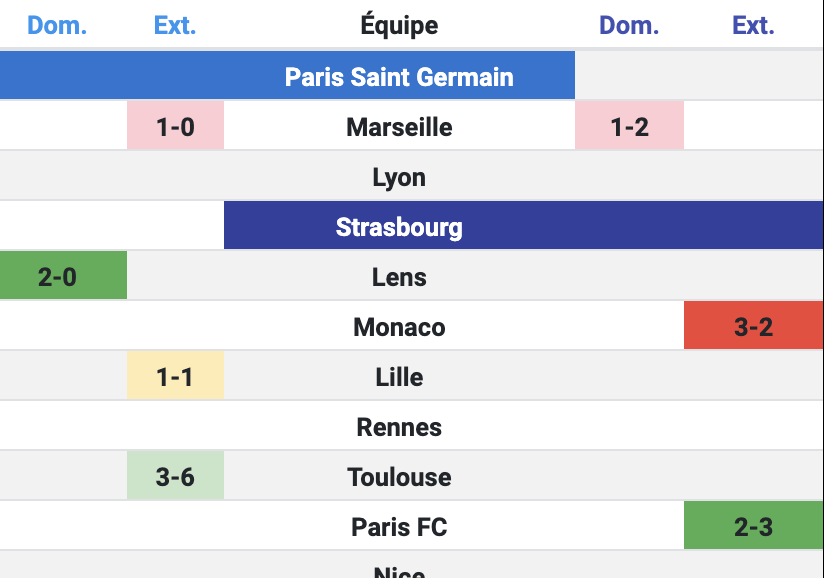Open the Toulouse team entry

click(399, 477)
